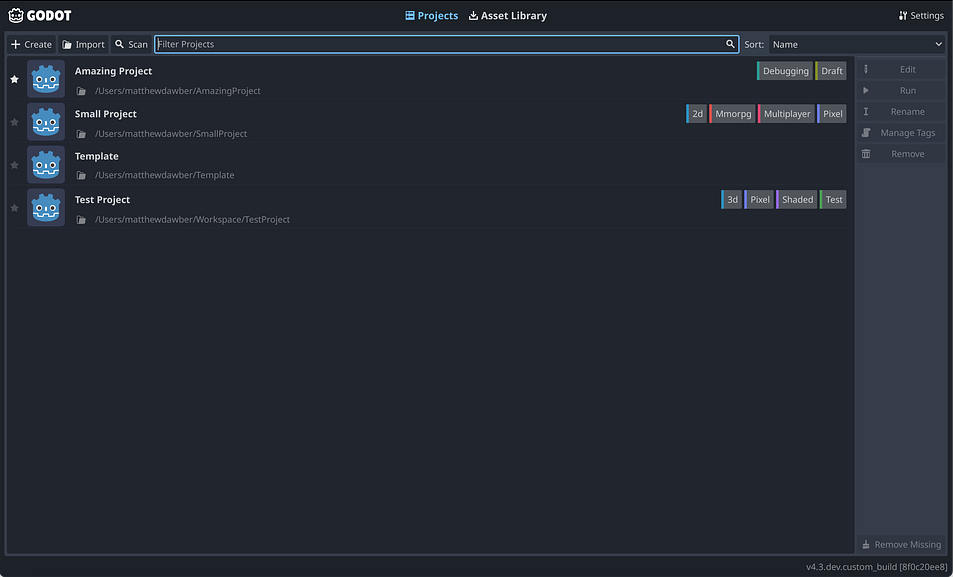Open folder icon for Workspace/TestProject path
953x577 pixels.
pos(81,219)
